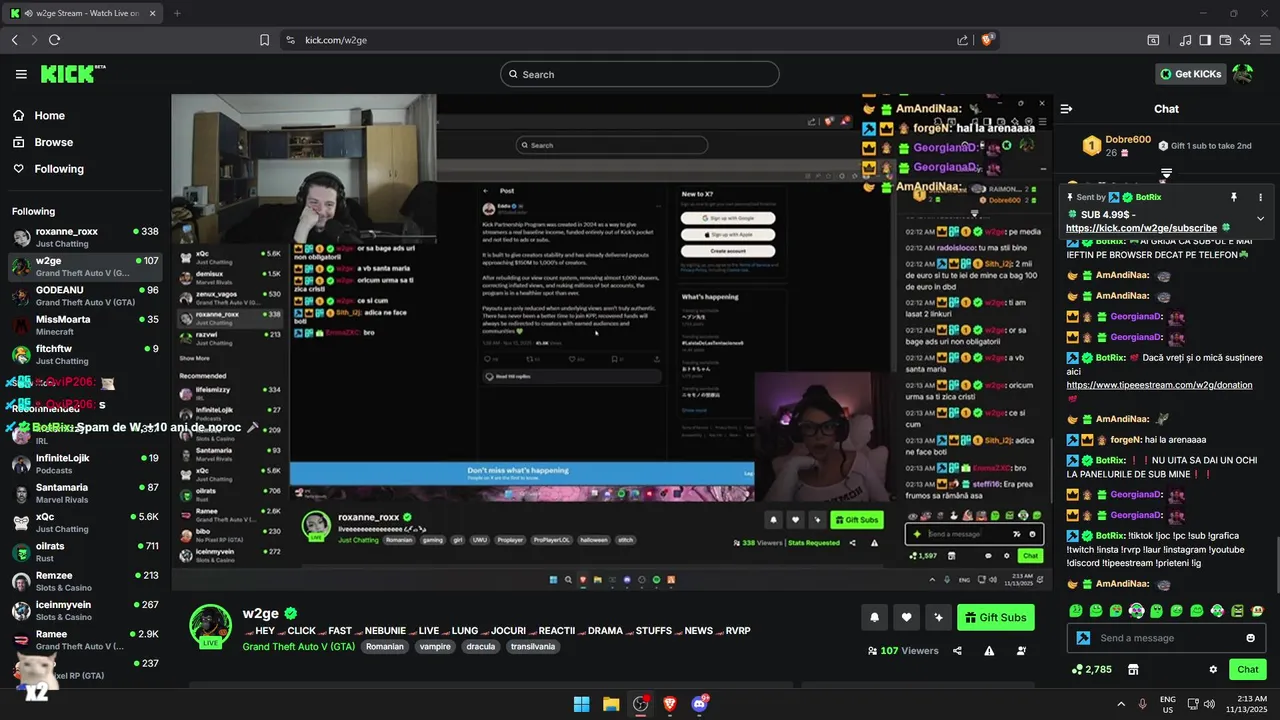The width and height of the screenshot is (1280, 720).
Task: Click the 107 Viewers count
Action: pos(903,651)
